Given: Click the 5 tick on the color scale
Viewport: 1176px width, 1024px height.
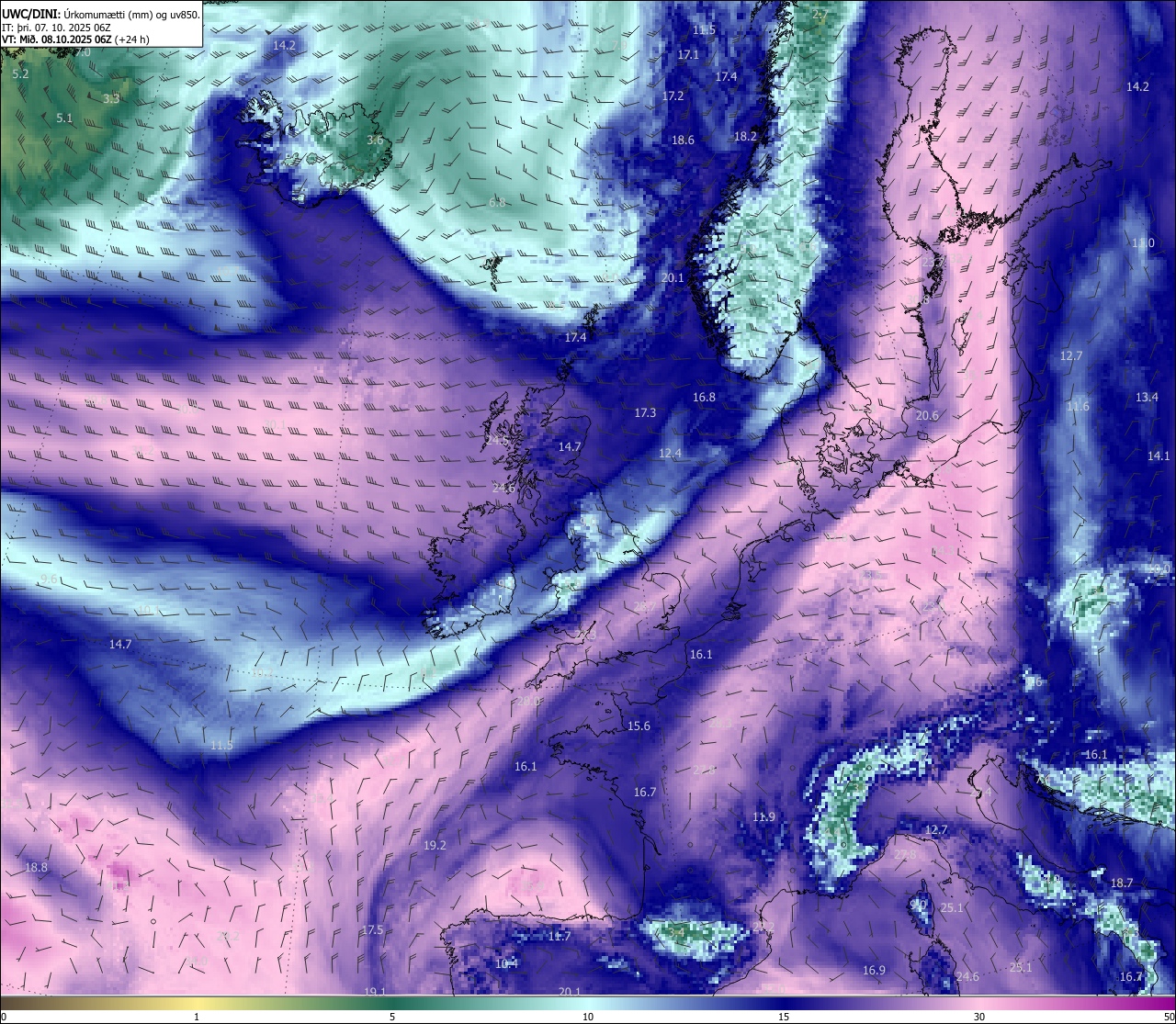Looking at the screenshot, I should [392, 1018].
